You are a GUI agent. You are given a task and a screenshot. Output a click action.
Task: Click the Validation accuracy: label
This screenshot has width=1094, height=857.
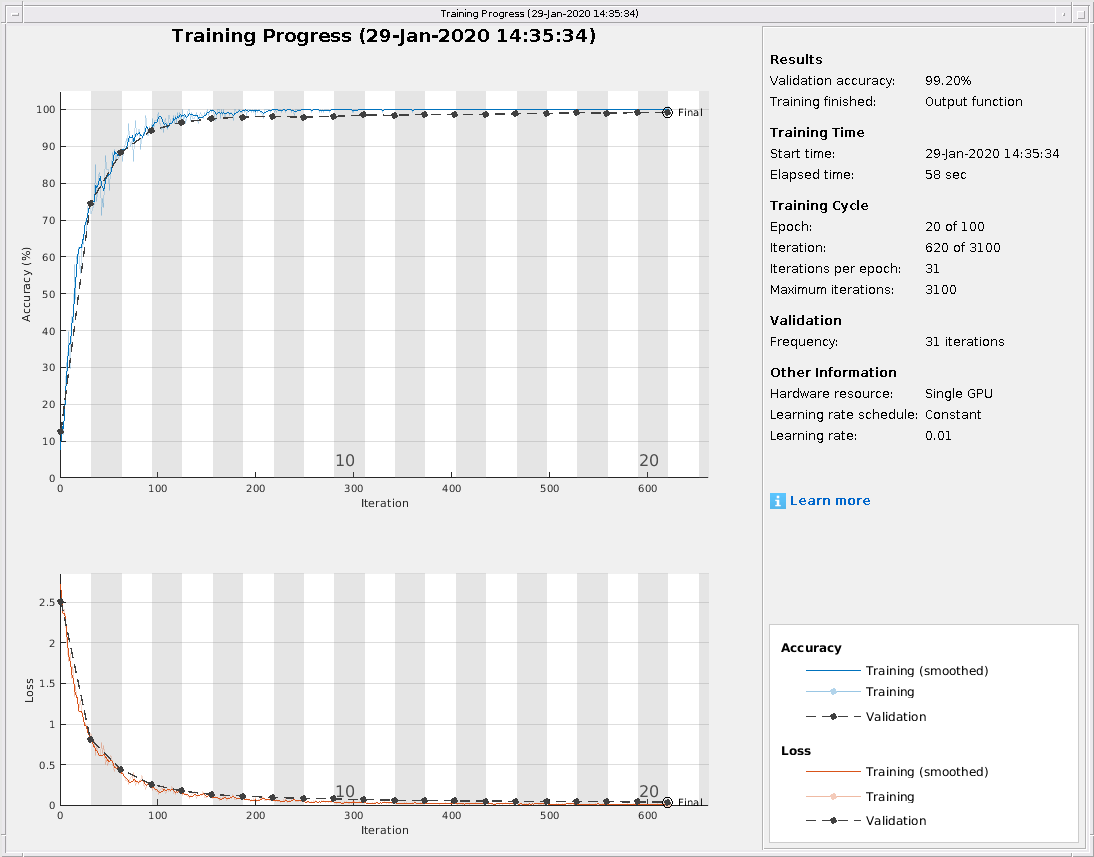tap(832, 81)
